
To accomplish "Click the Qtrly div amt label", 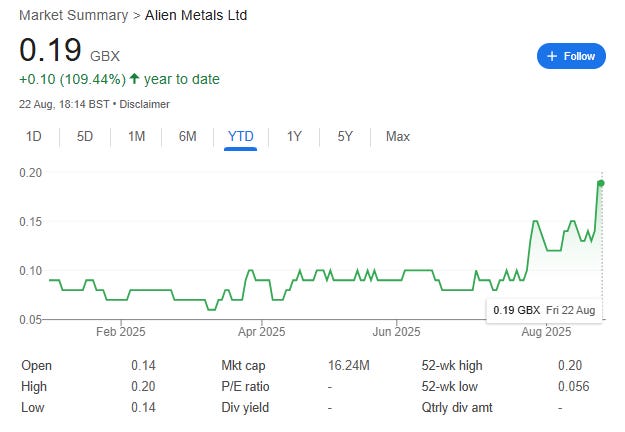I will click(457, 408).
